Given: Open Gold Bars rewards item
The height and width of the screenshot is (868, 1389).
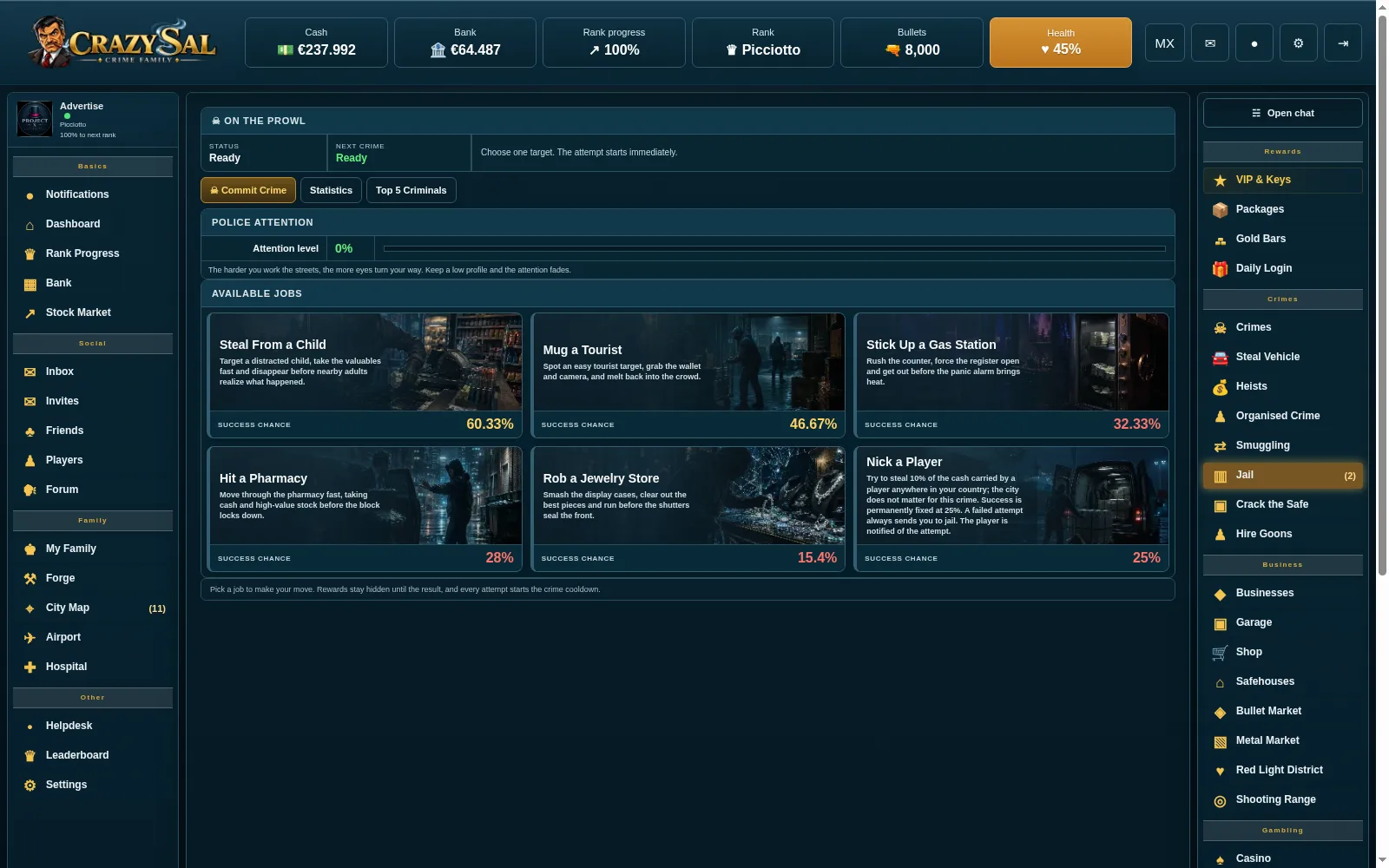Looking at the screenshot, I should coord(1282,239).
